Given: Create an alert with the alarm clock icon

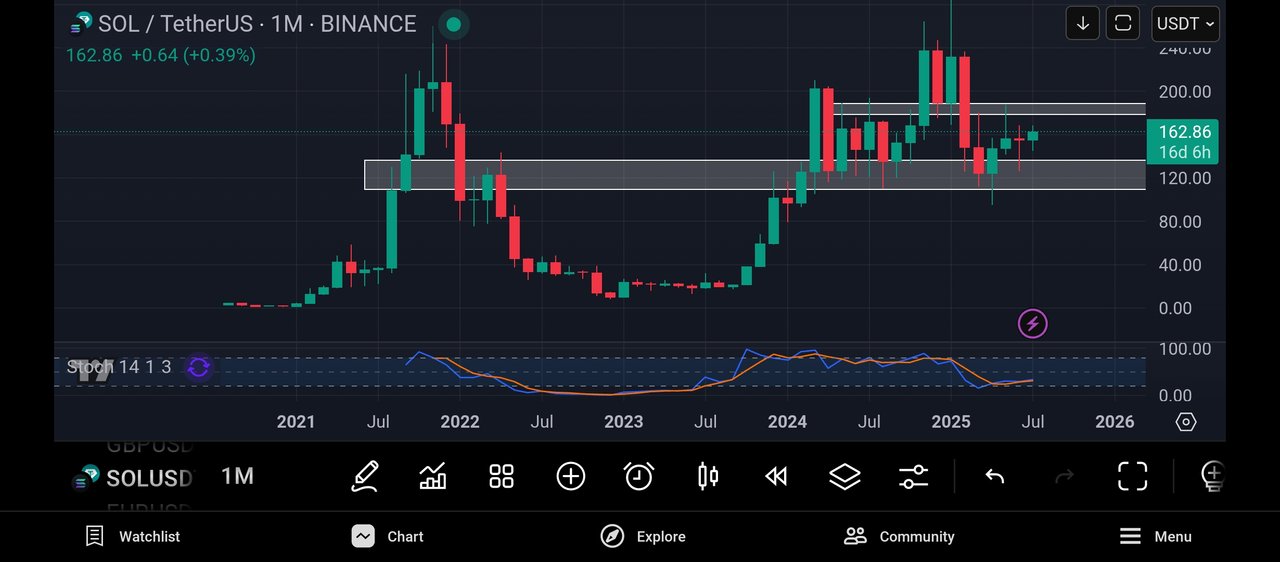Looking at the screenshot, I should (x=639, y=476).
